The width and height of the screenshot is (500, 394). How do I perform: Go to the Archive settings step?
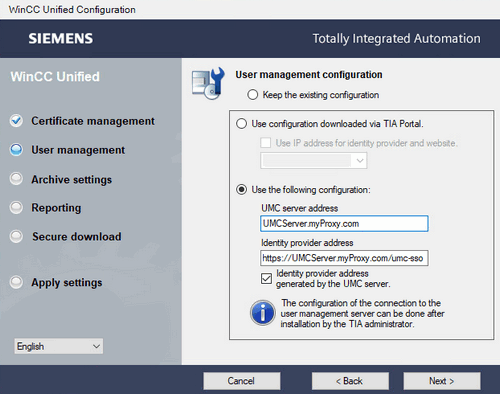coord(72,179)
